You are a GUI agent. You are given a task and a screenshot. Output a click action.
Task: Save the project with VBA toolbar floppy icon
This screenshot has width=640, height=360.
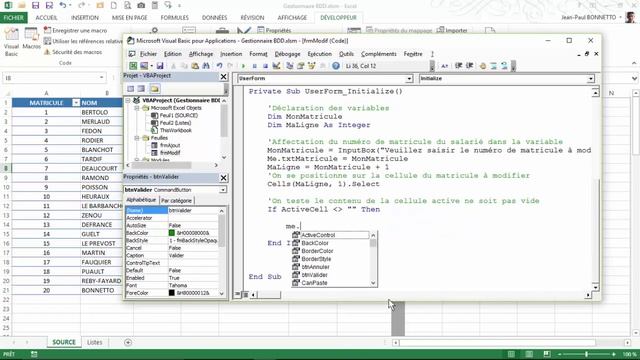160,66
